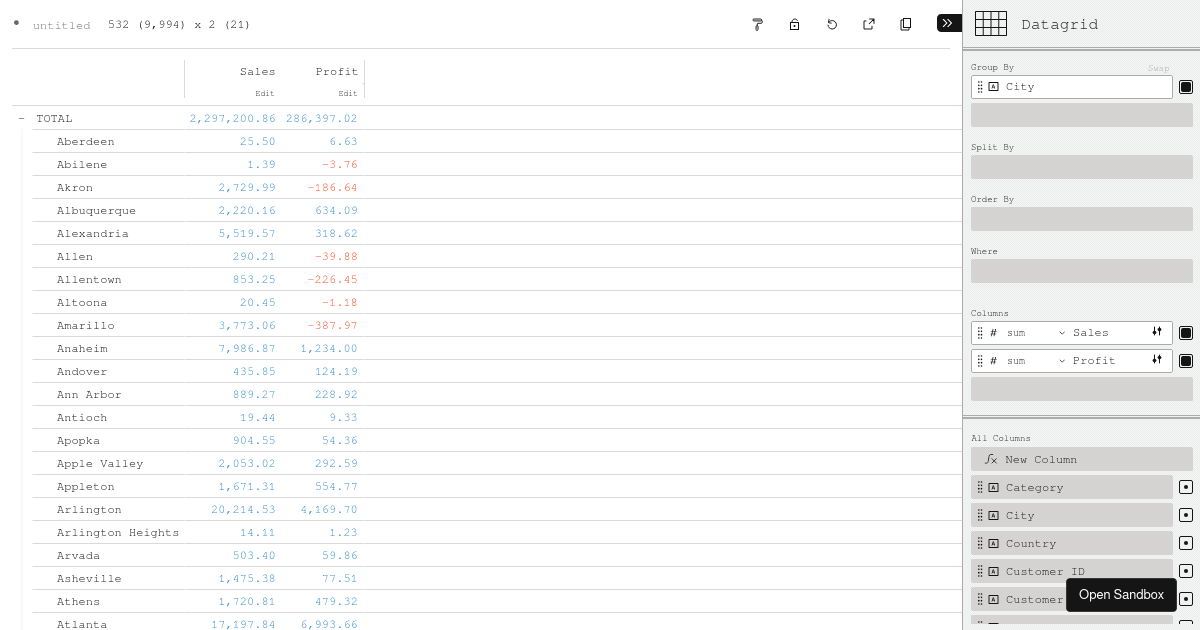The height and width of the screenshot is (630, 1200).
Task: Click the export icon in the top toolbar
Action: click(x=868, y=24)
